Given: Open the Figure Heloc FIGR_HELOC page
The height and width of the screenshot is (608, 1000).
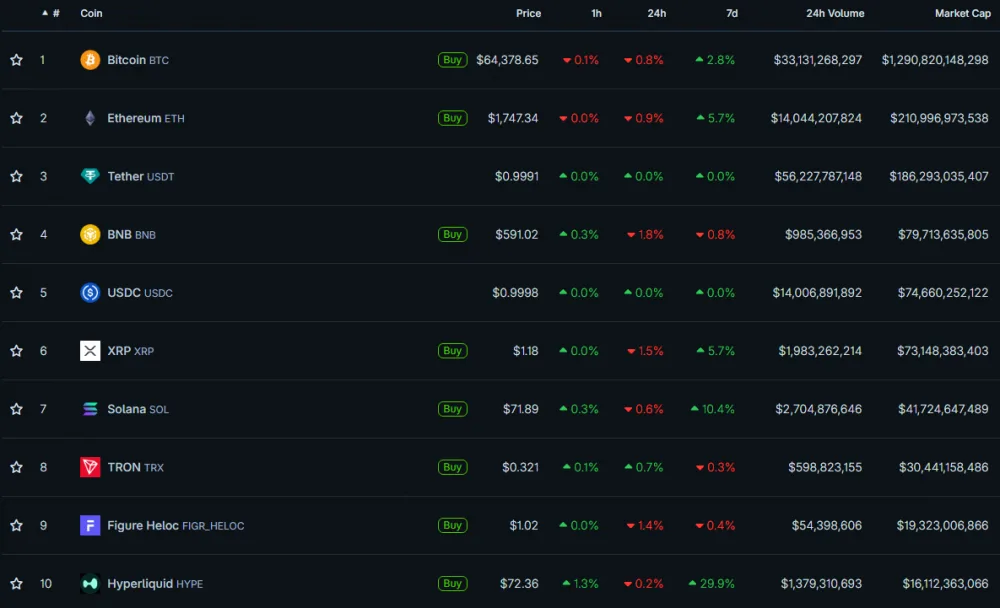Looking at the screenshot, I should [175, 525].
